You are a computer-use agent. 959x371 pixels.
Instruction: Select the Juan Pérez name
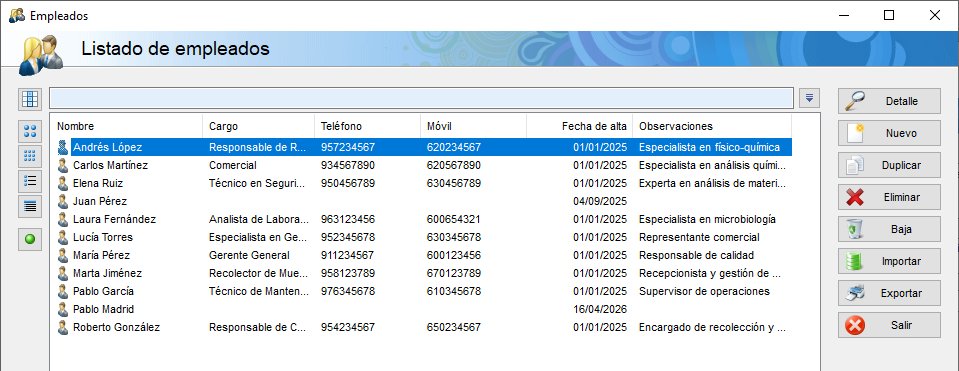(100, 201)
